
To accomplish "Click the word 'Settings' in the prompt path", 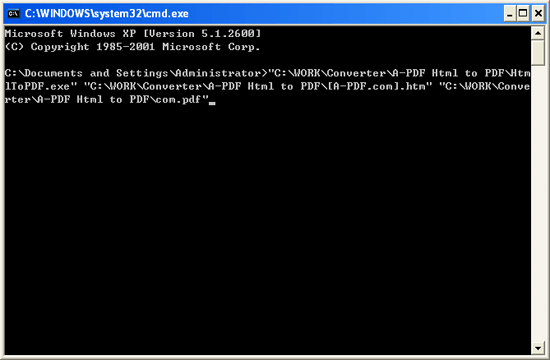I will pyautogui.click(x=142, y=73).
